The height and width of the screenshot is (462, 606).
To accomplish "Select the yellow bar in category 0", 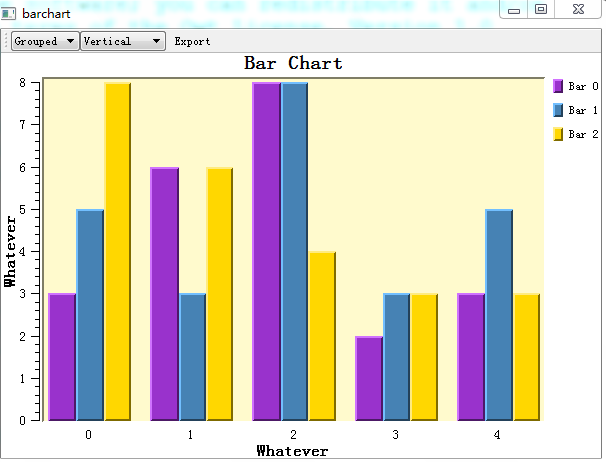I will [117, 251].
